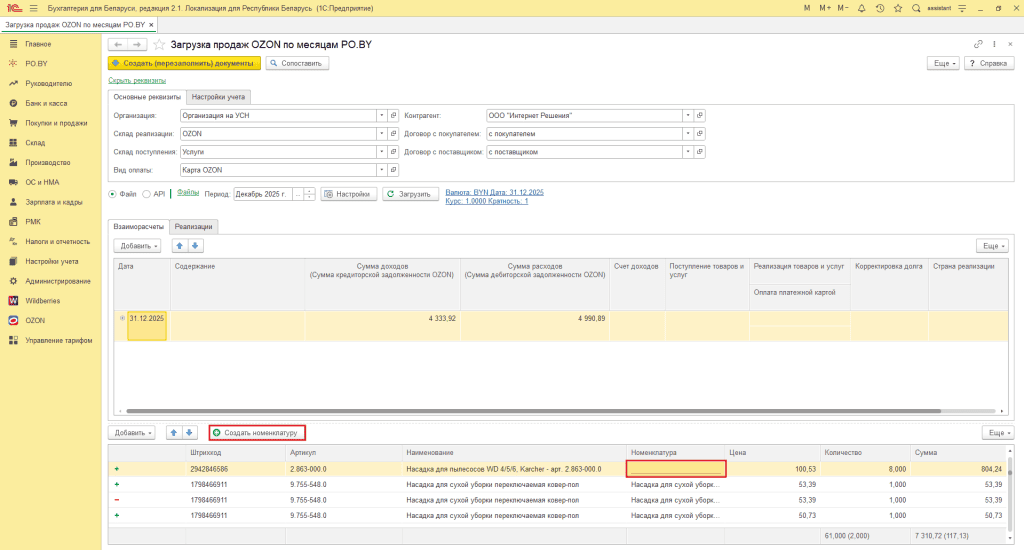The height and width of the screenshot is (550, 1024).
Task: Open Еще menu of lower table
Action: [999, 432]
